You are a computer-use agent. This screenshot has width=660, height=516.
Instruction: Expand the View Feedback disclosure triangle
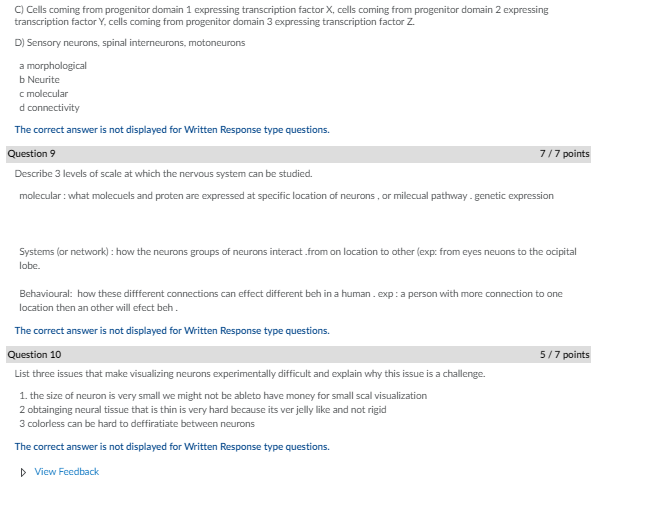pos(24,472)
